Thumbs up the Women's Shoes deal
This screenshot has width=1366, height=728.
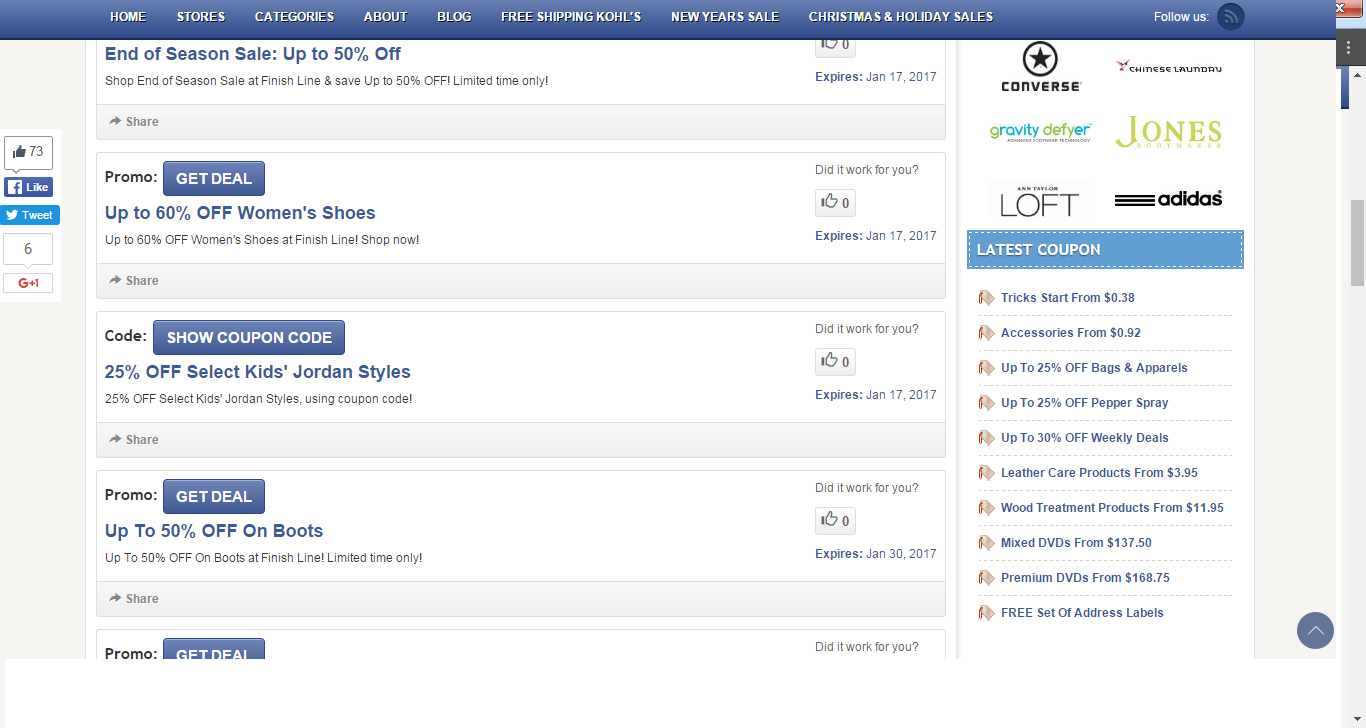point(835,203)
